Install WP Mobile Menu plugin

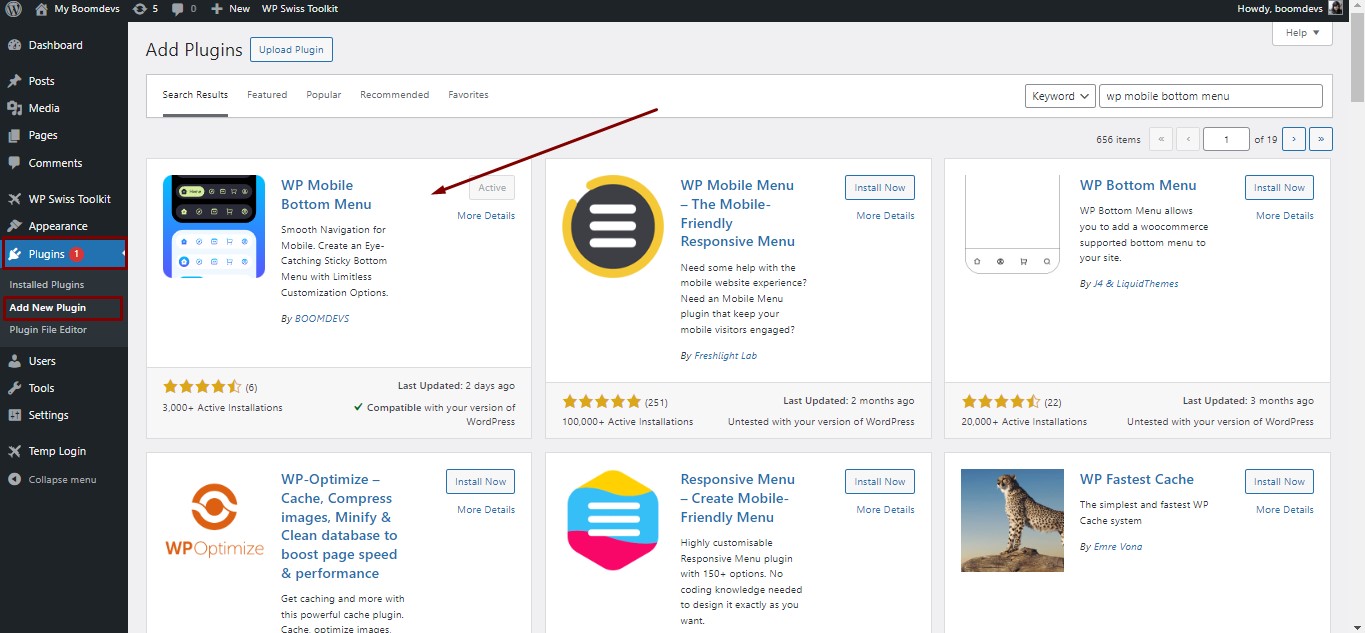(x=880, y=187)
